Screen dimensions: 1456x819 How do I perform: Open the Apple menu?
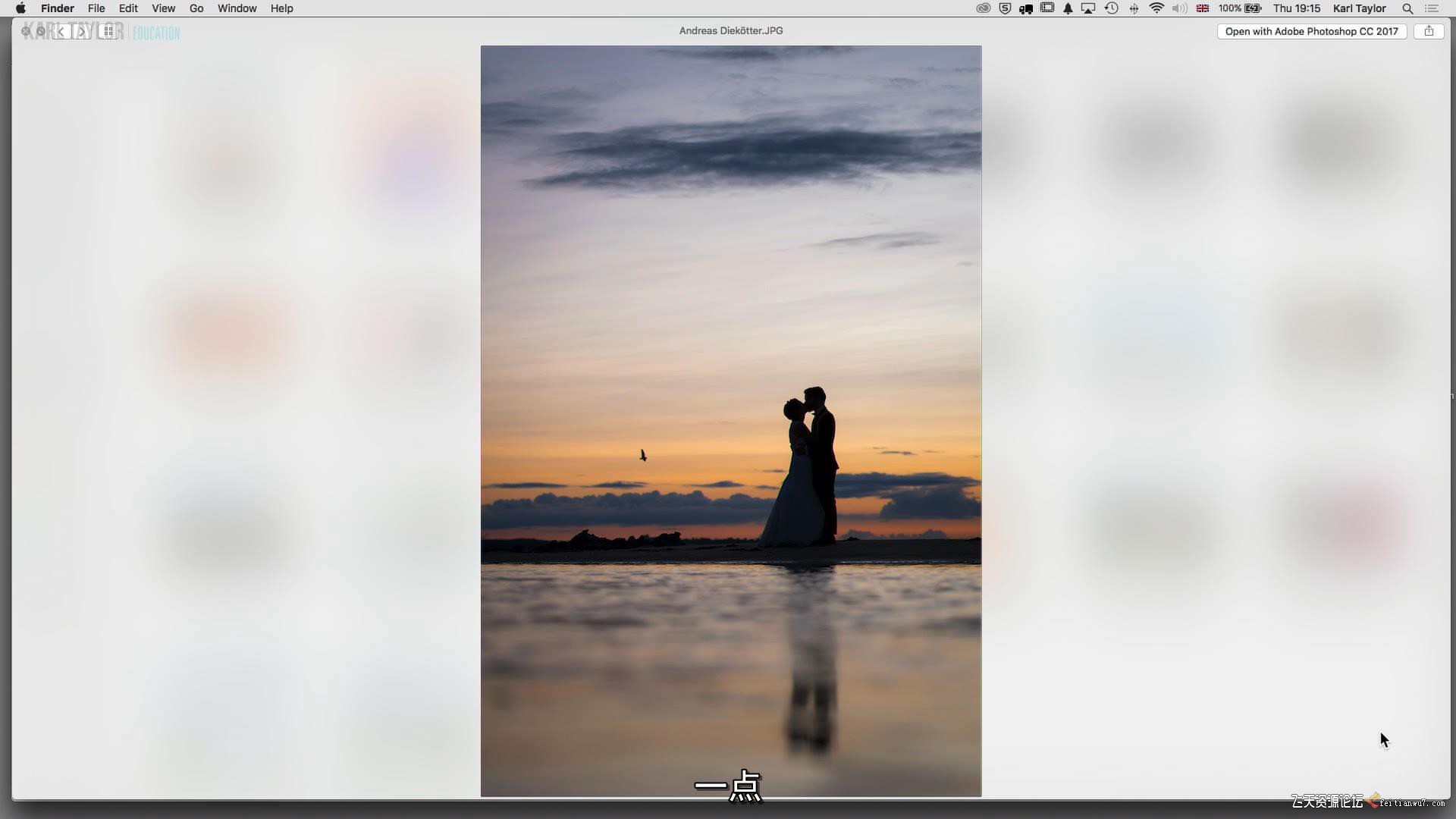(20, 8)
